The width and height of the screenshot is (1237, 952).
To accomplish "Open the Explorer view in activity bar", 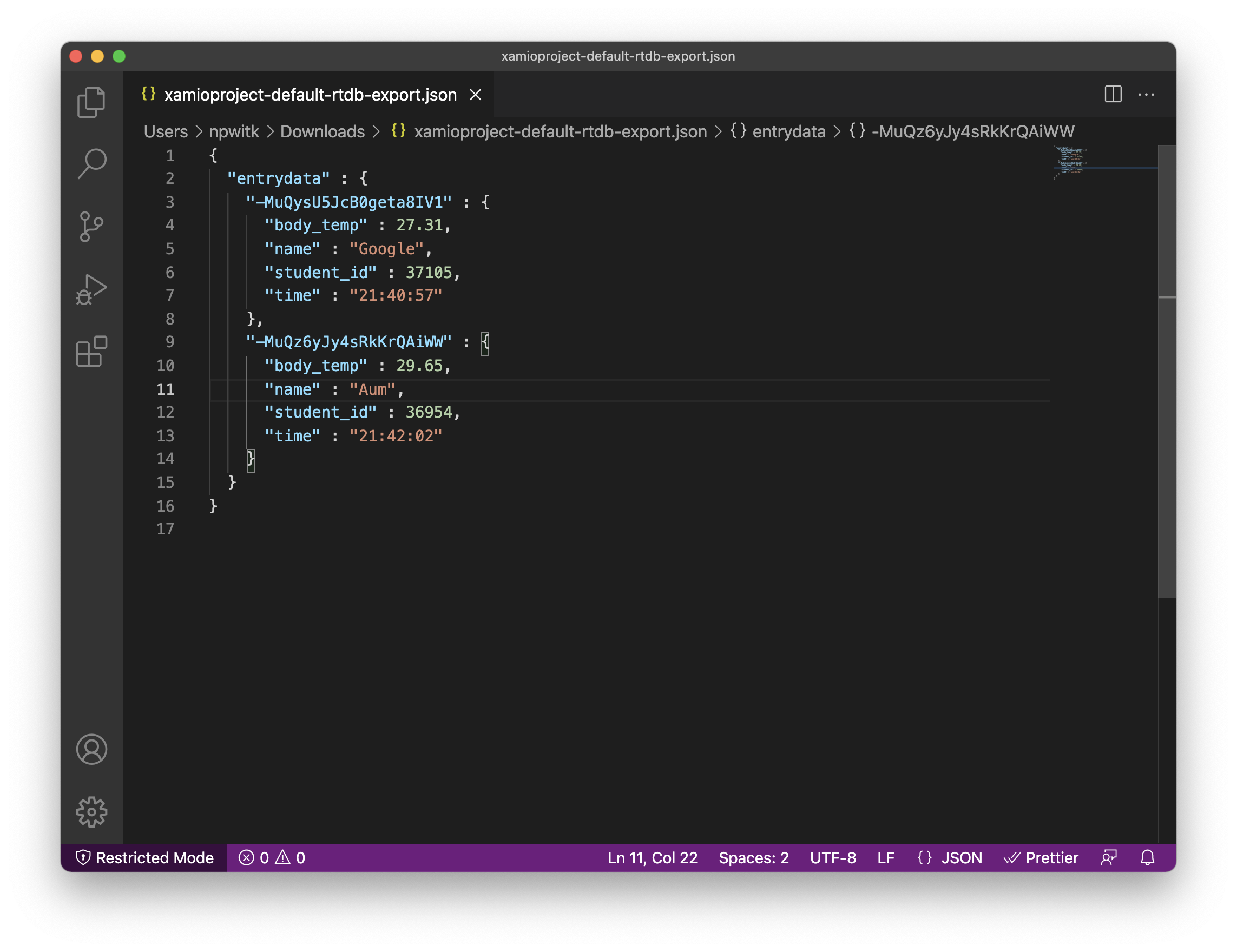I will click(91, 102).
